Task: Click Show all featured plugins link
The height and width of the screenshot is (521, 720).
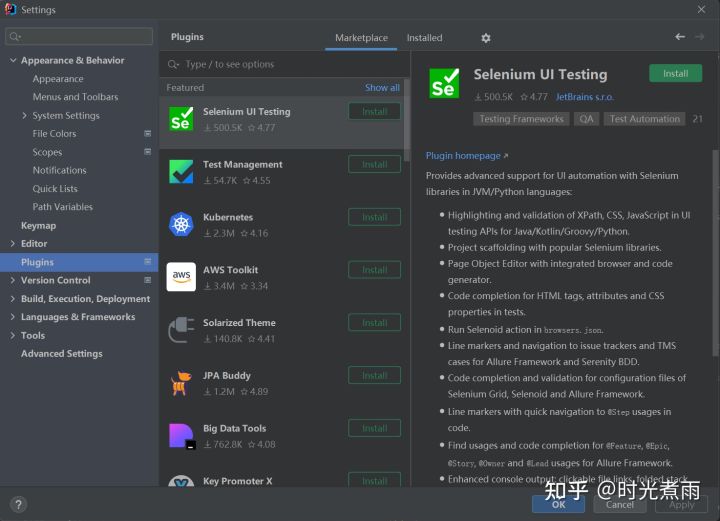Action: coord(382,88)
